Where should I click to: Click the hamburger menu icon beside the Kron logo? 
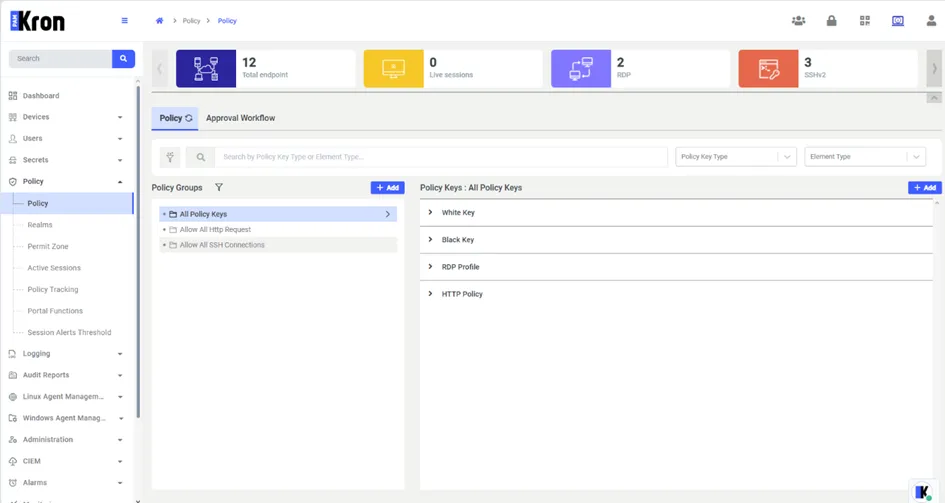pos(125,20)
